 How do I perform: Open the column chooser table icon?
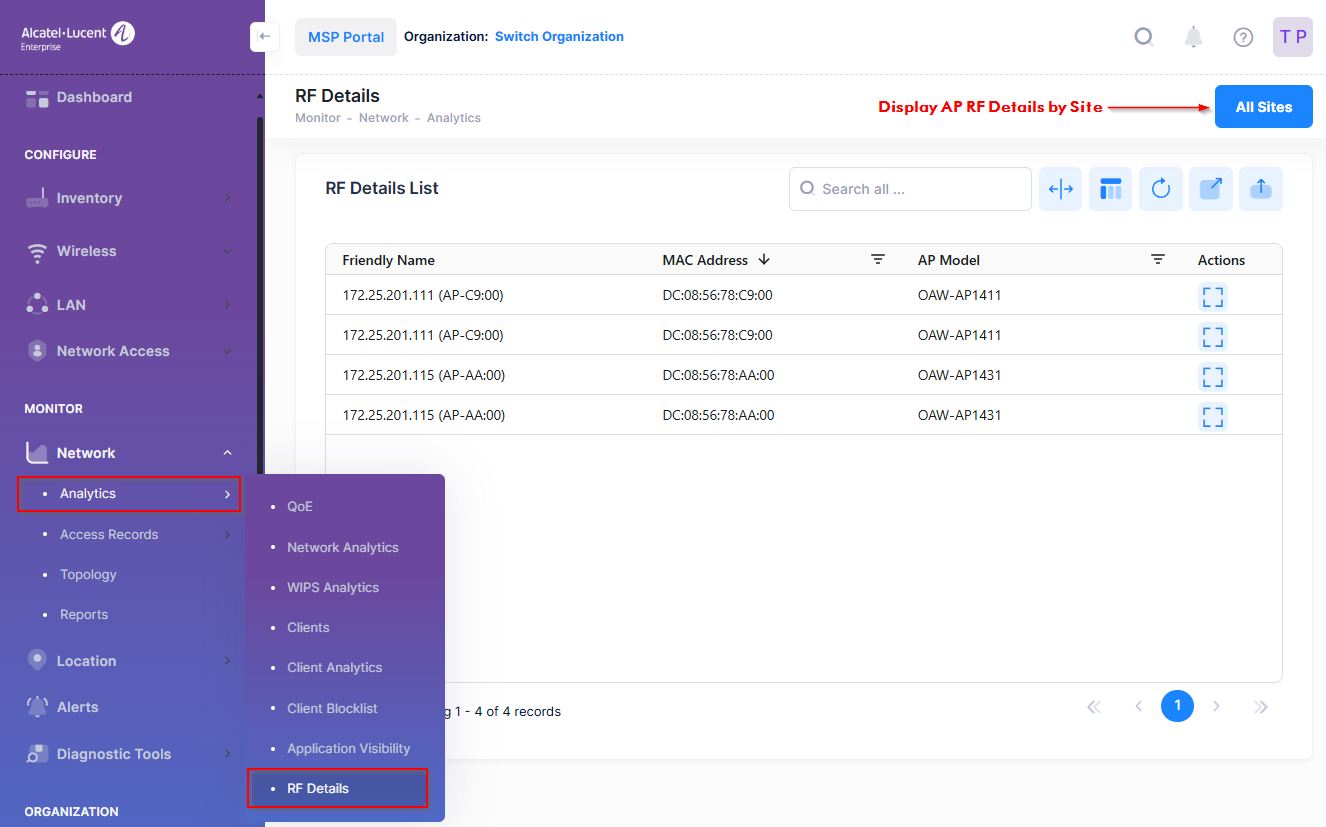coord(1110,189)
